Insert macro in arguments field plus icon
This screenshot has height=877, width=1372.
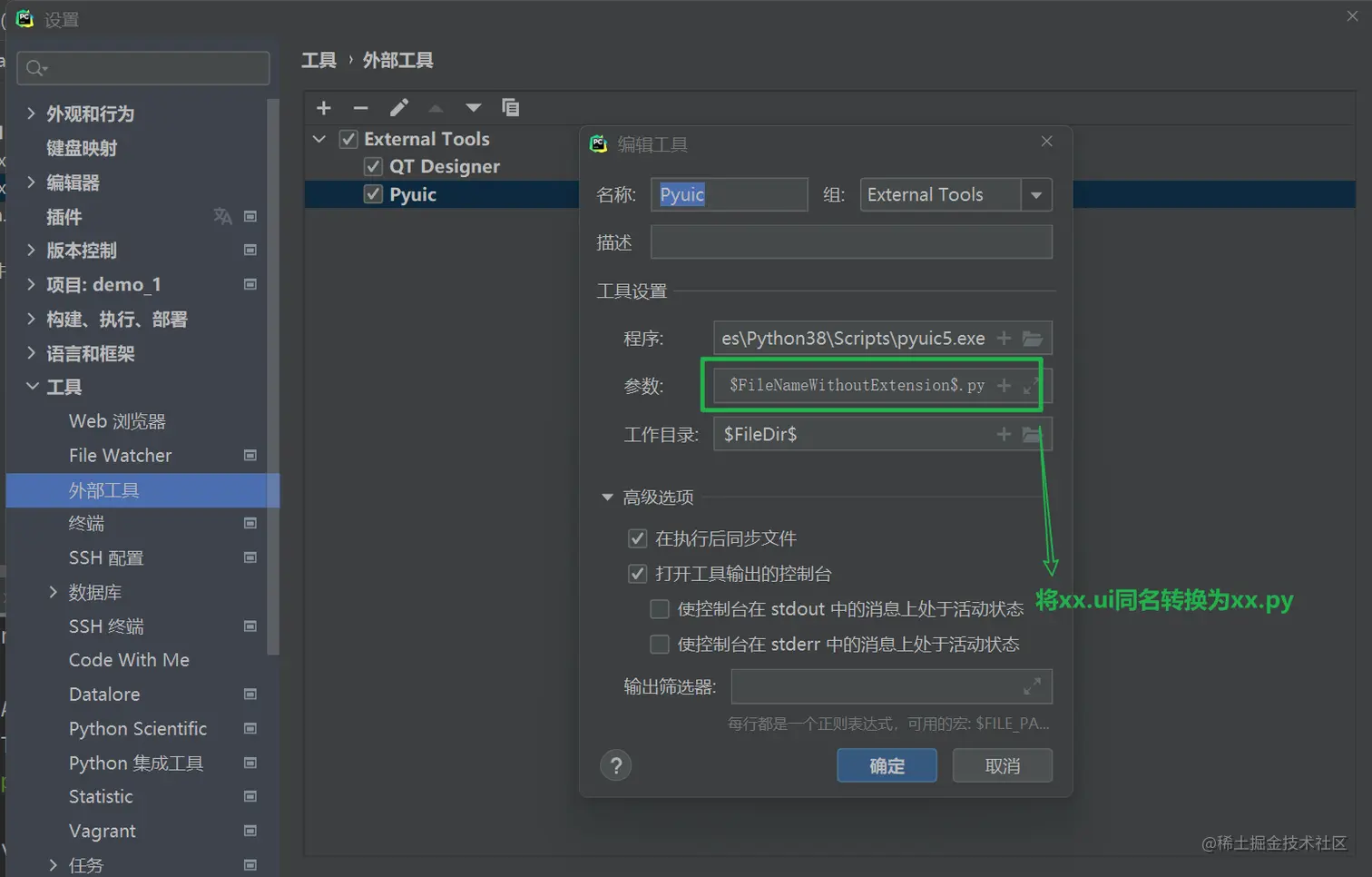(1004, 386)
